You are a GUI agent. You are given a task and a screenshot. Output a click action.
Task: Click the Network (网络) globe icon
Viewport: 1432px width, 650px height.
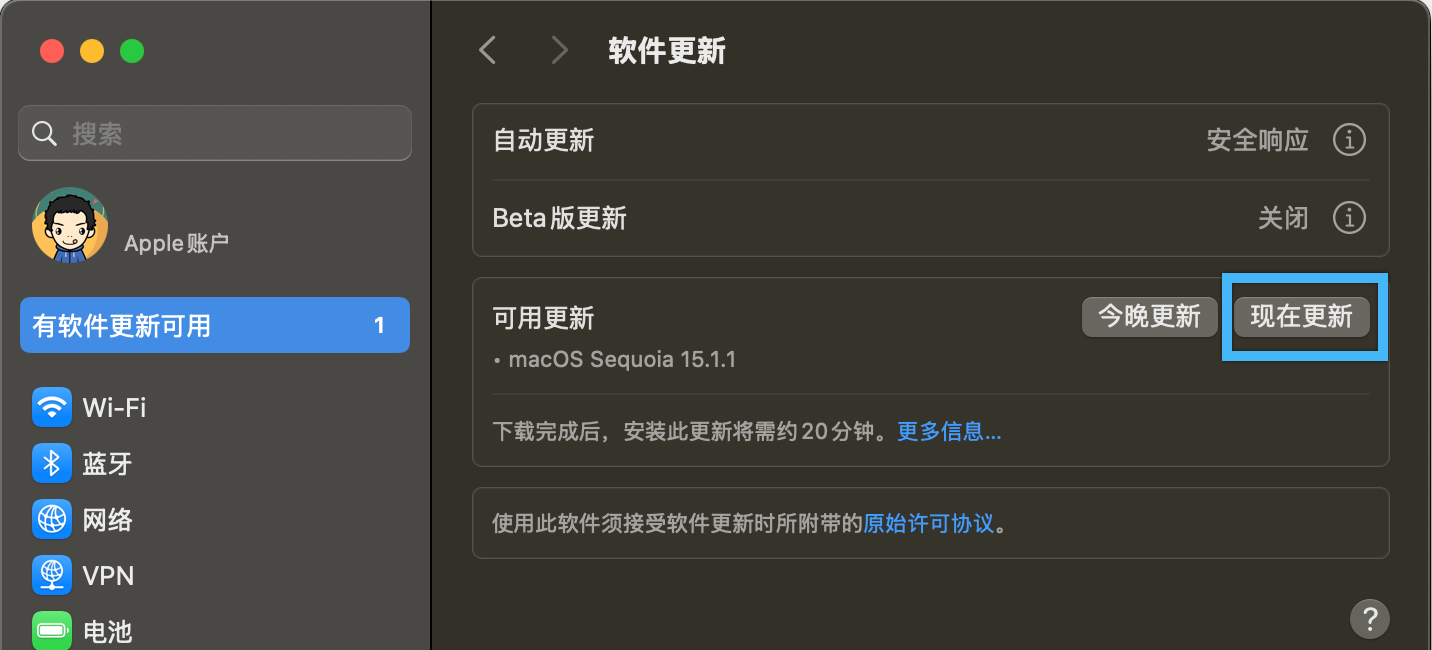click(x=52, y=519)
